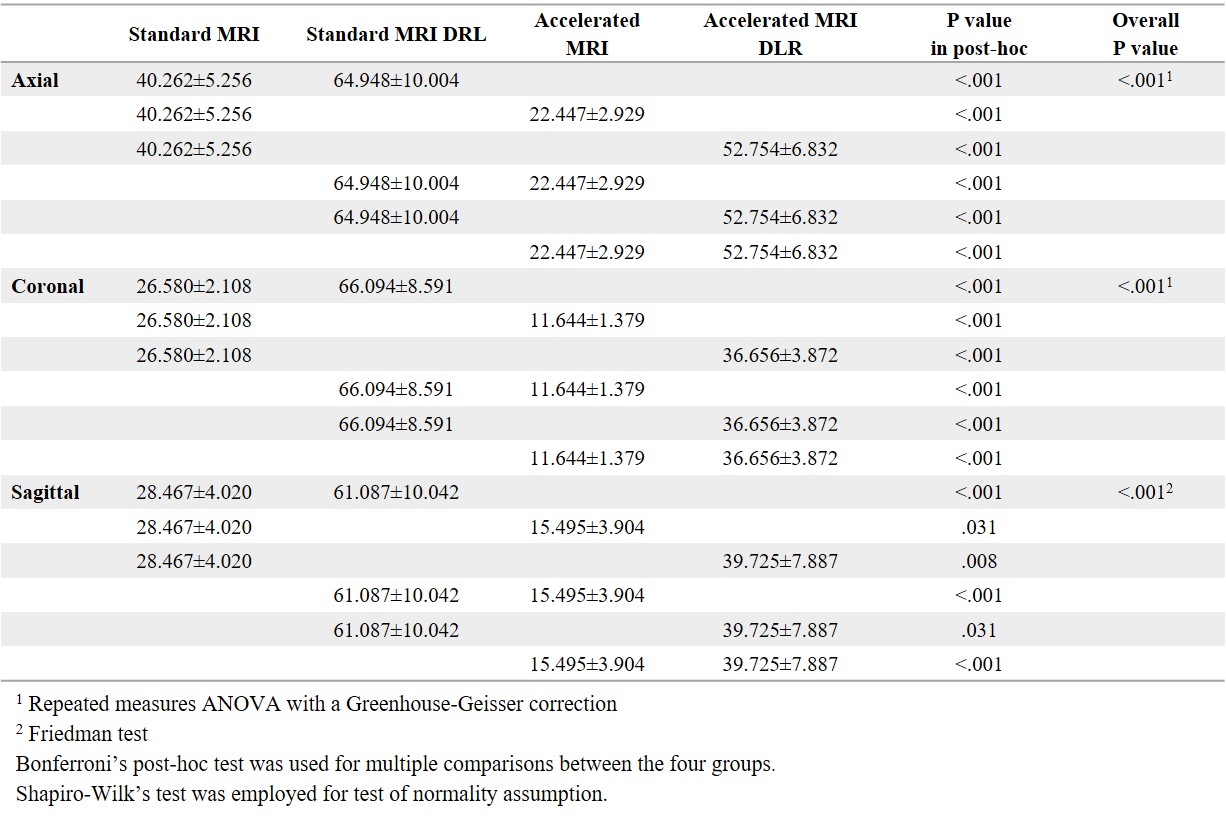
Task: Select the Accelerated MRI DLR column header
Action: click(x=780, y=34)
